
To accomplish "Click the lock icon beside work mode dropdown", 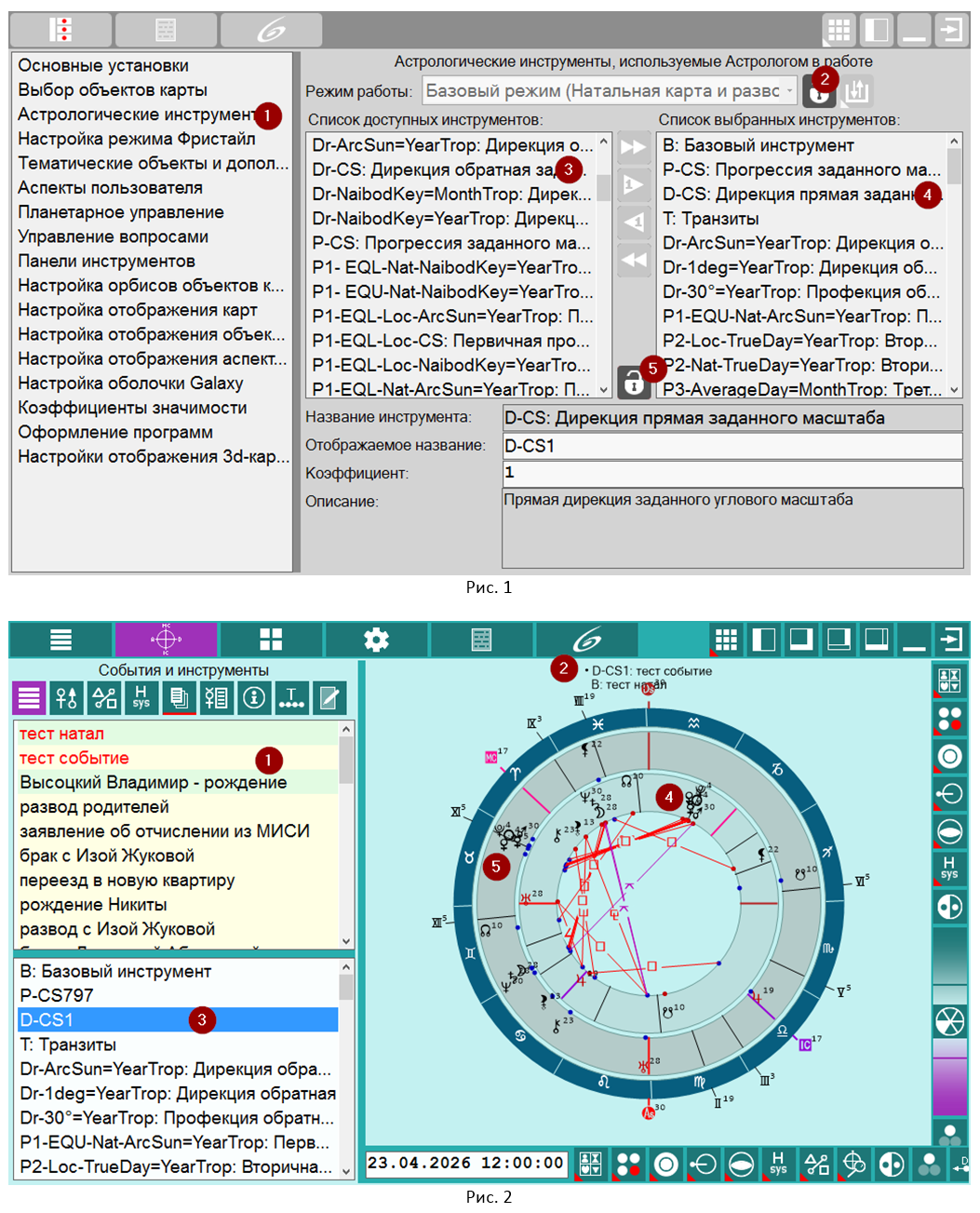I will tap(819, 92).
